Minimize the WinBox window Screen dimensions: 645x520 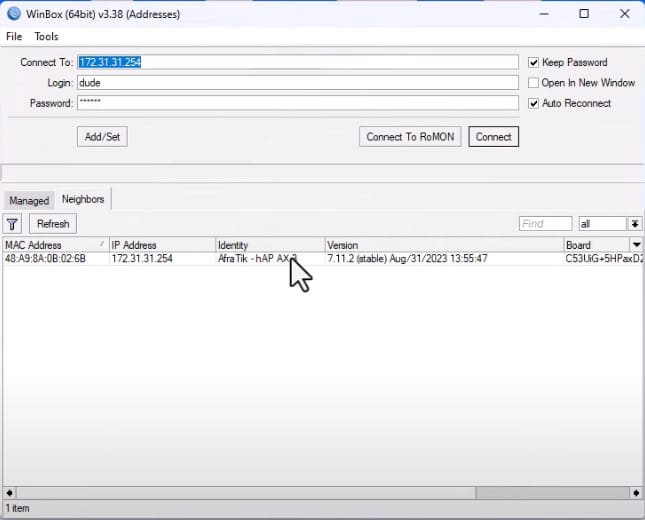[544, 14]
